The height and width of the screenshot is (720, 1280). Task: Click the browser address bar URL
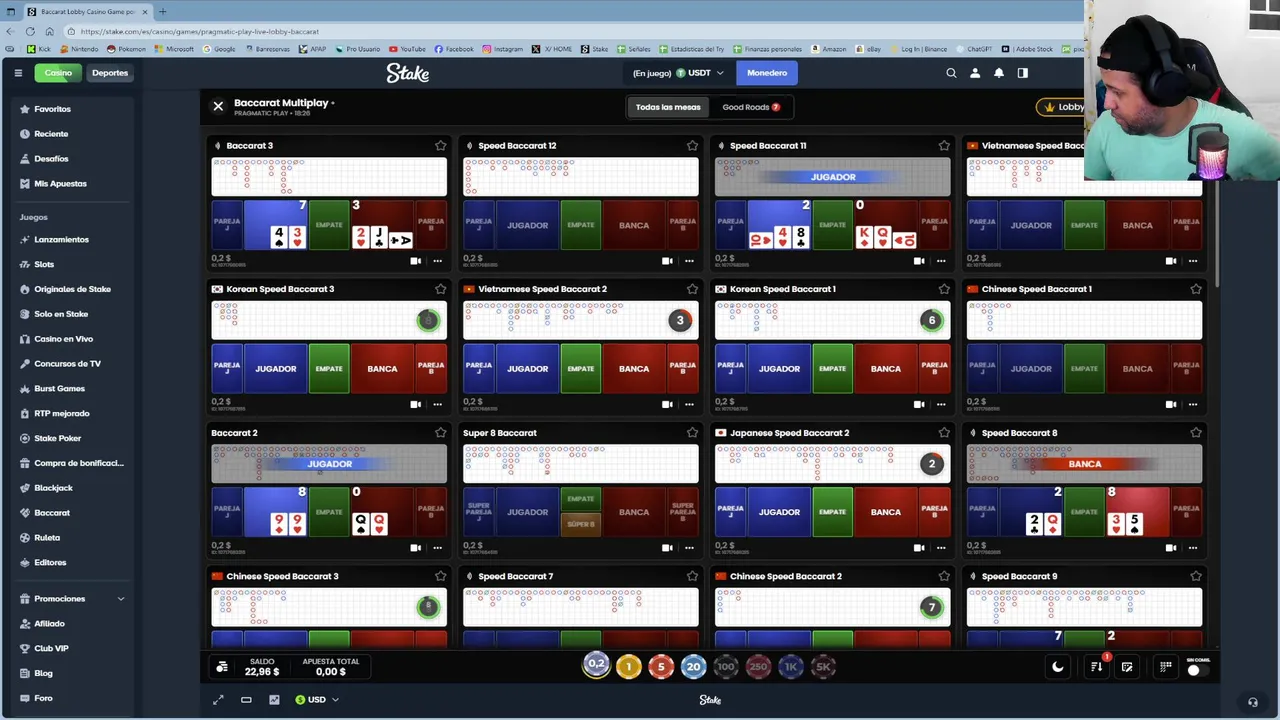pyautogui.click(x=200, y=31)
